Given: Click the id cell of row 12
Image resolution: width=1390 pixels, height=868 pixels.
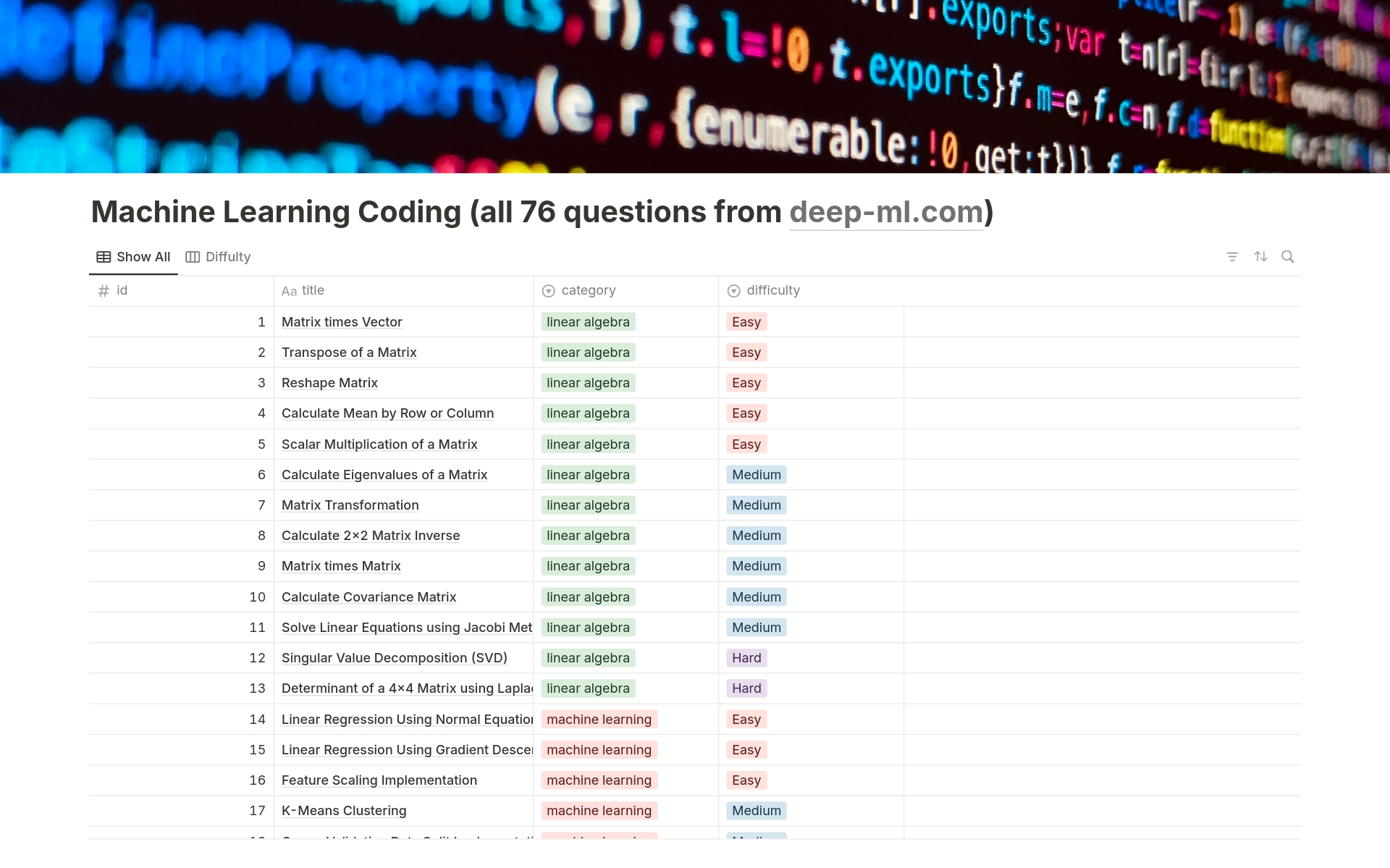Looking at the screenshot, I should coord(181,658).
